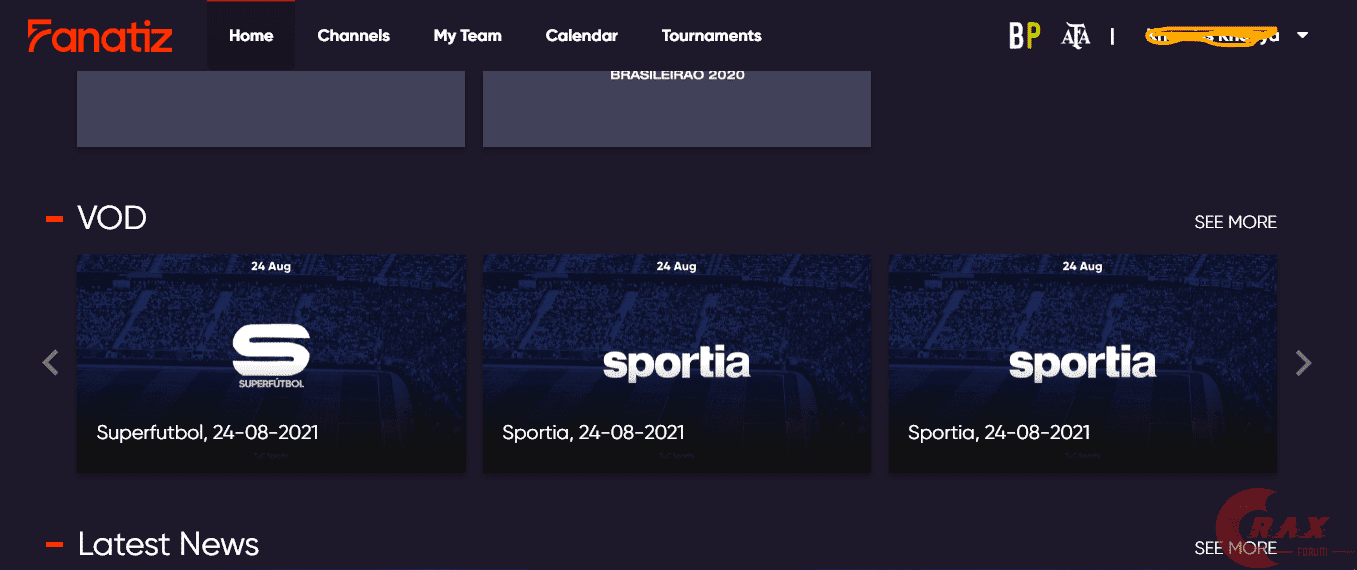Click the second Sportia logo

[x=1082, y=364]
